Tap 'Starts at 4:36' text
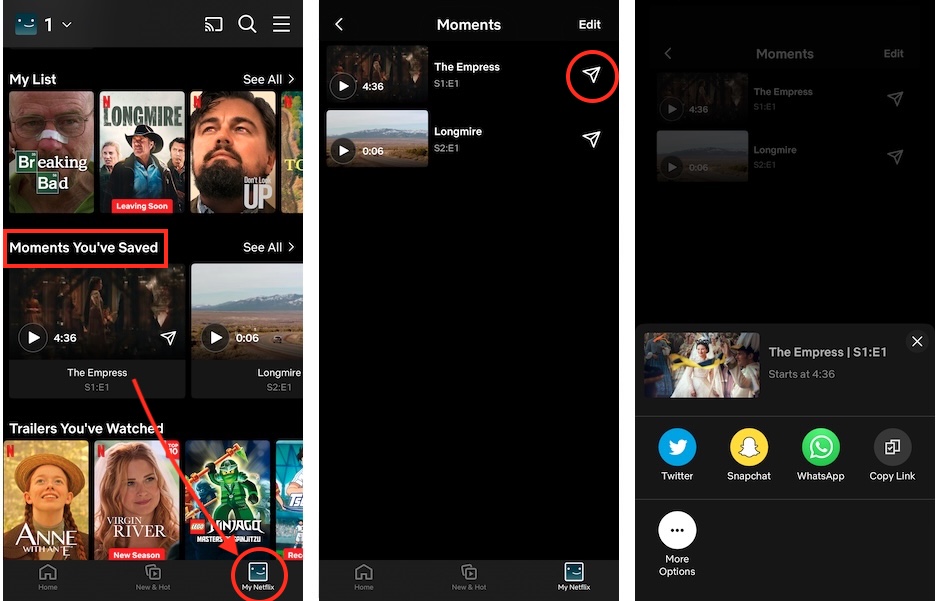Image resolution: width=937 pixels, height=601 pixels. pos(801,374)
